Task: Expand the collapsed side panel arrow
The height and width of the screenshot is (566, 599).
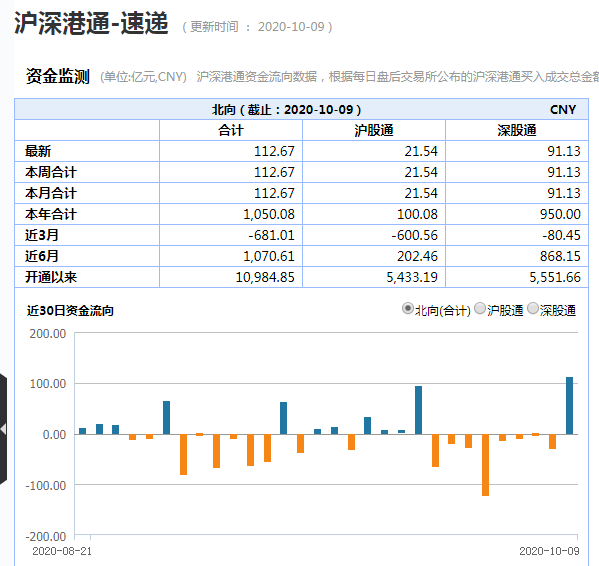Action: pyautogui.click(x=3, y=429)
